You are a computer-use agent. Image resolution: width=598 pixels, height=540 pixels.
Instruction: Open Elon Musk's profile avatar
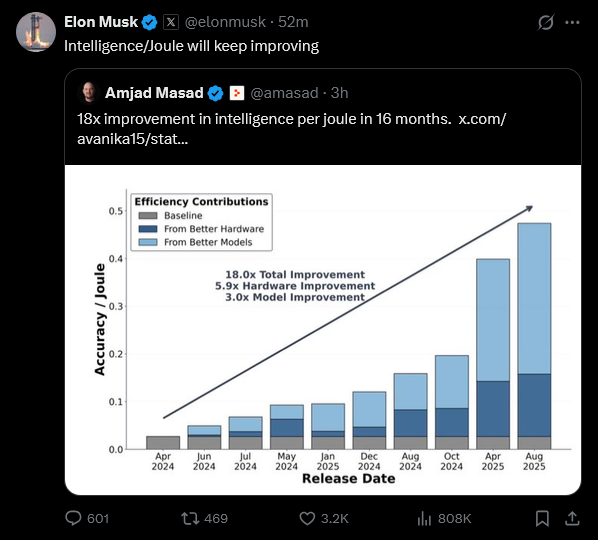coord(36,32)
